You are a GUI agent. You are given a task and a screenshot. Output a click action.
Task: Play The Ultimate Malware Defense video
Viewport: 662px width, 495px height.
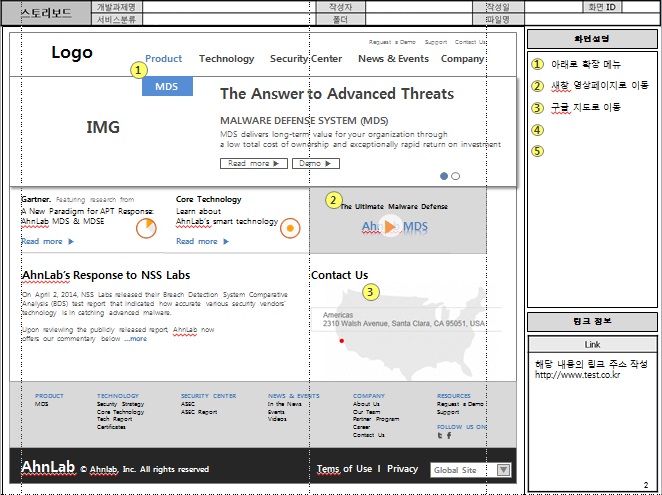(391, 226)
